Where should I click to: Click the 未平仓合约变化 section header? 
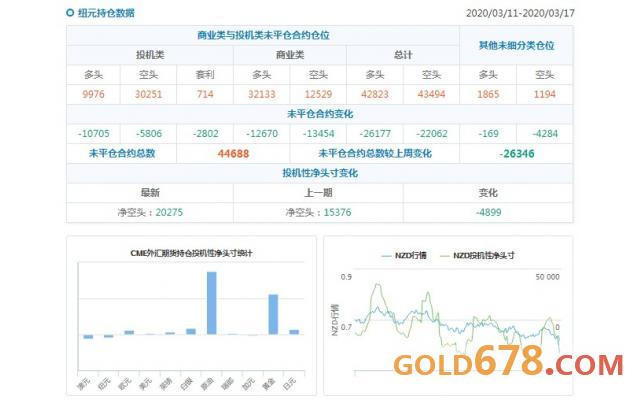pos(320,114)
